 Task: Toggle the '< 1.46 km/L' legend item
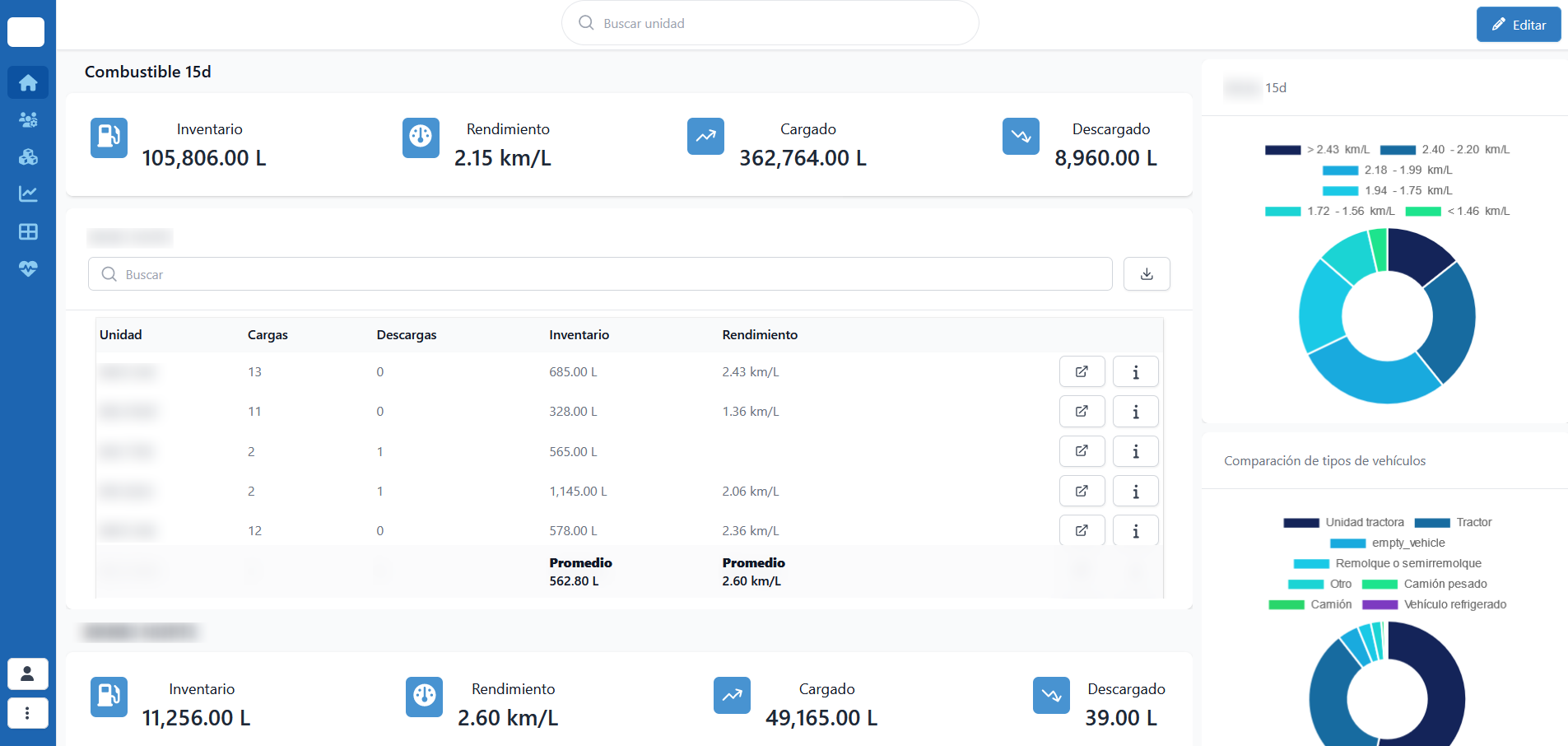pyautogui.click(x=1458, y=212)
